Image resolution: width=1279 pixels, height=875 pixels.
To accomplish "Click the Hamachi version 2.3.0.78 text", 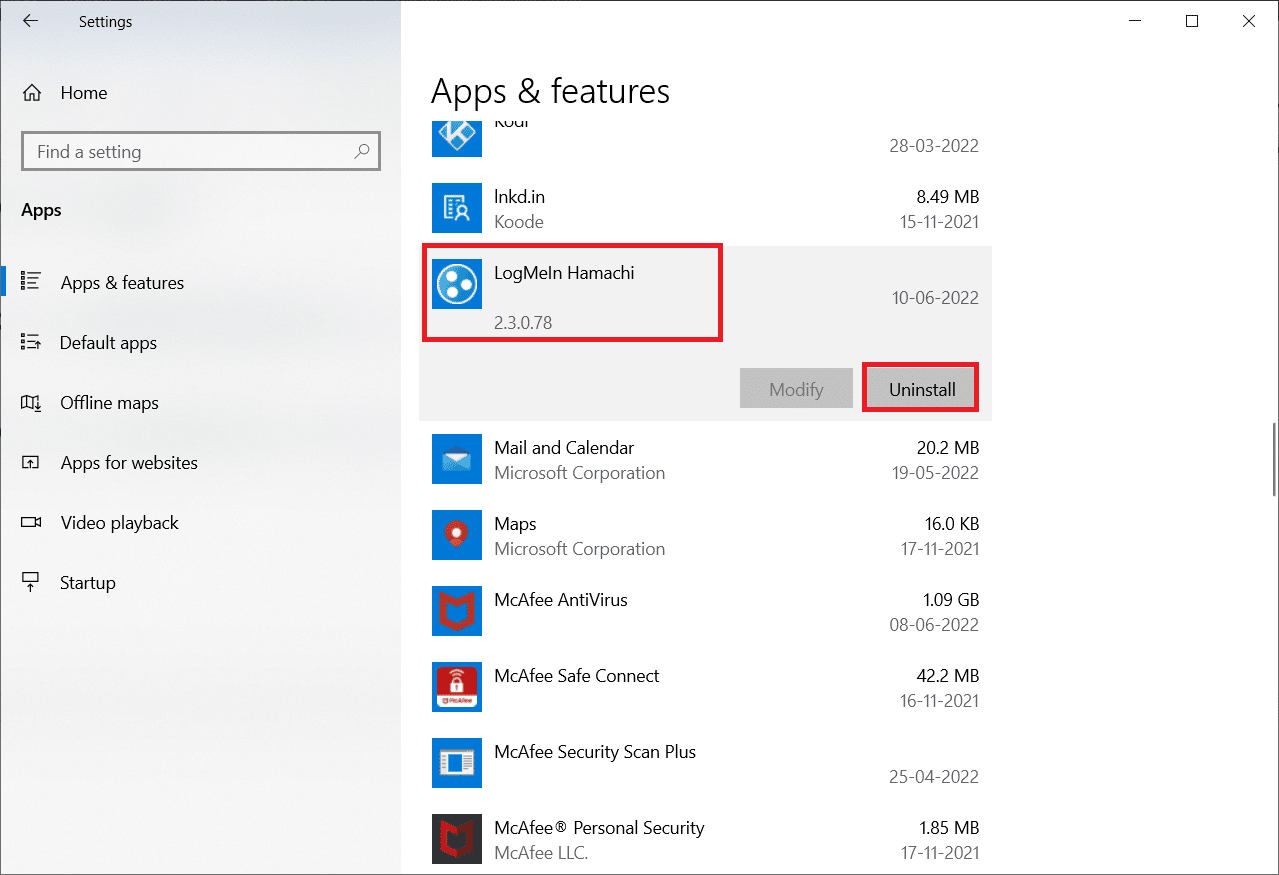I will tap(523, 323).
